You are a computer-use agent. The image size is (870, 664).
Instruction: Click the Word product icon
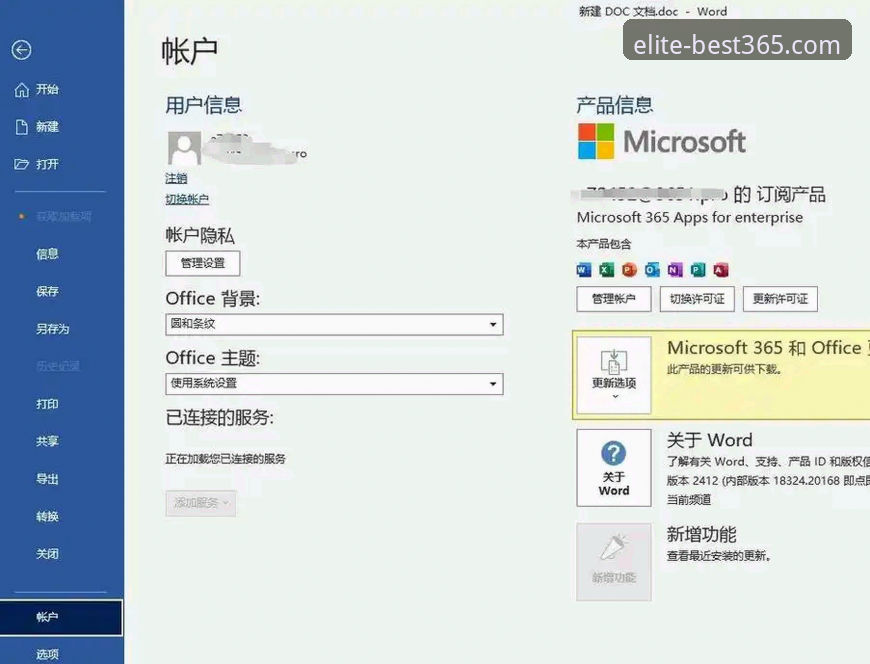coord(584,270)
